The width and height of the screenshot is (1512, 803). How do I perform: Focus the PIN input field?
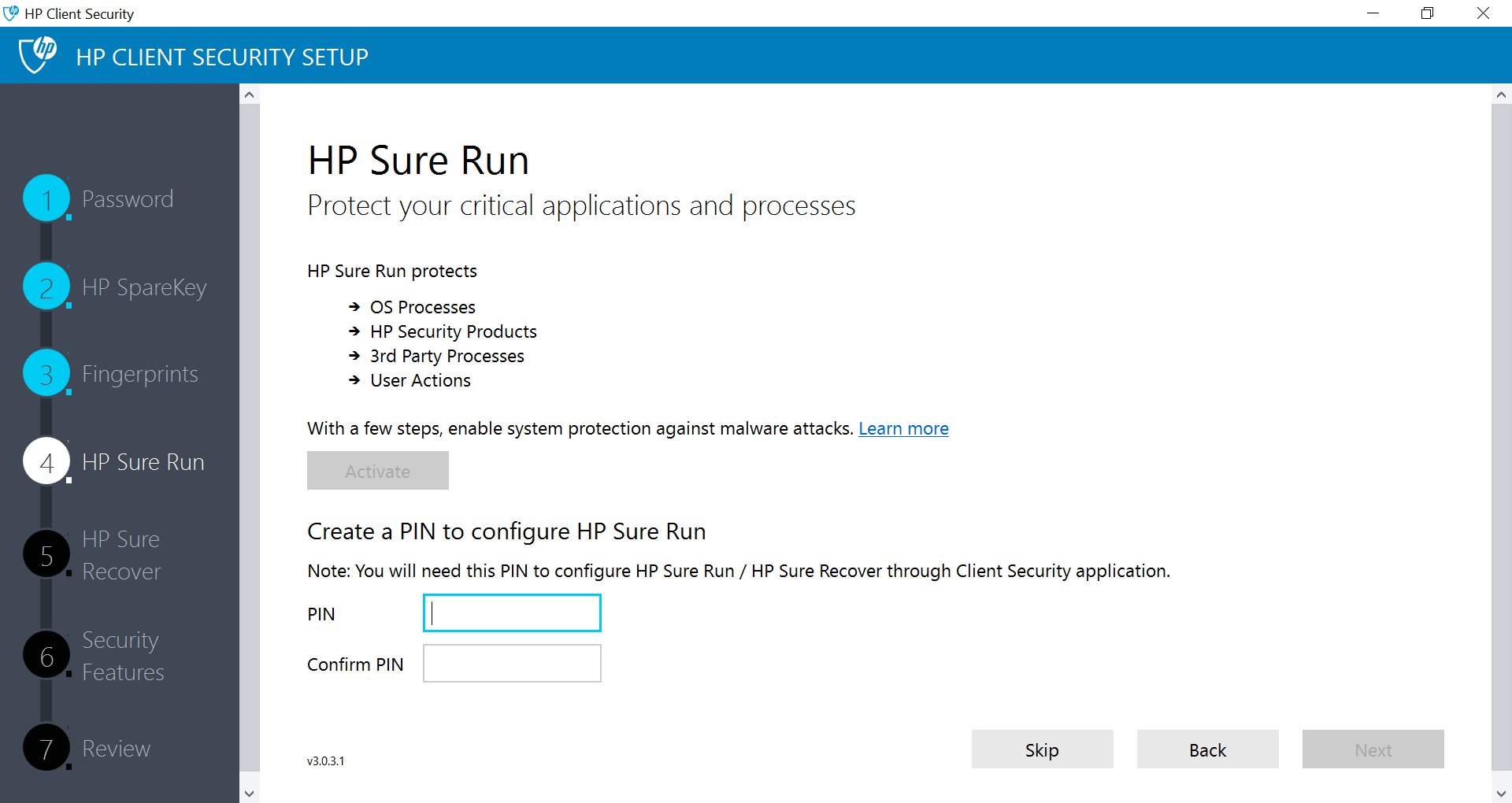[x=512, y=613]
